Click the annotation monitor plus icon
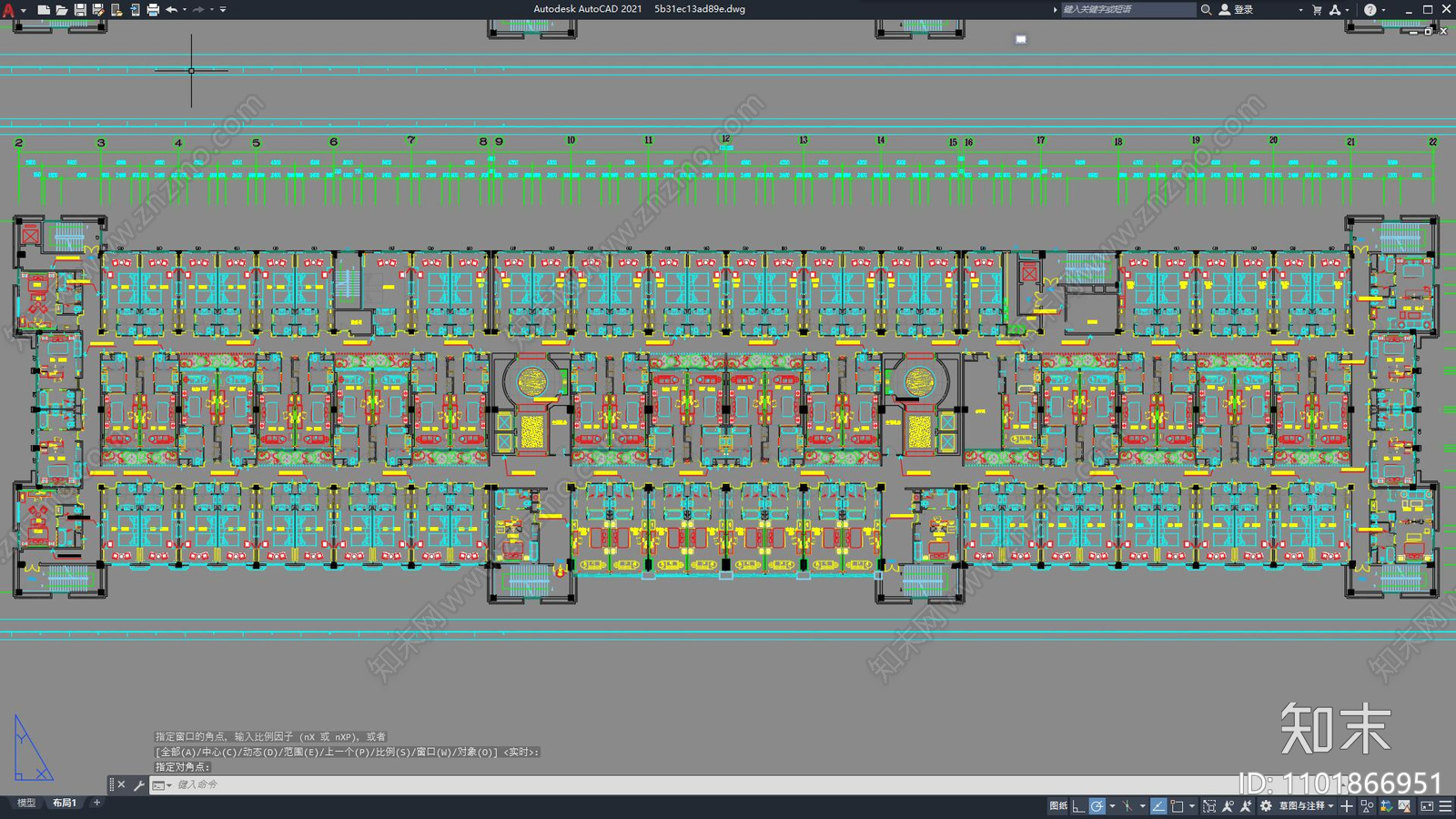Viewport: 1456px width, 819px height. (x=1347, y=806)
